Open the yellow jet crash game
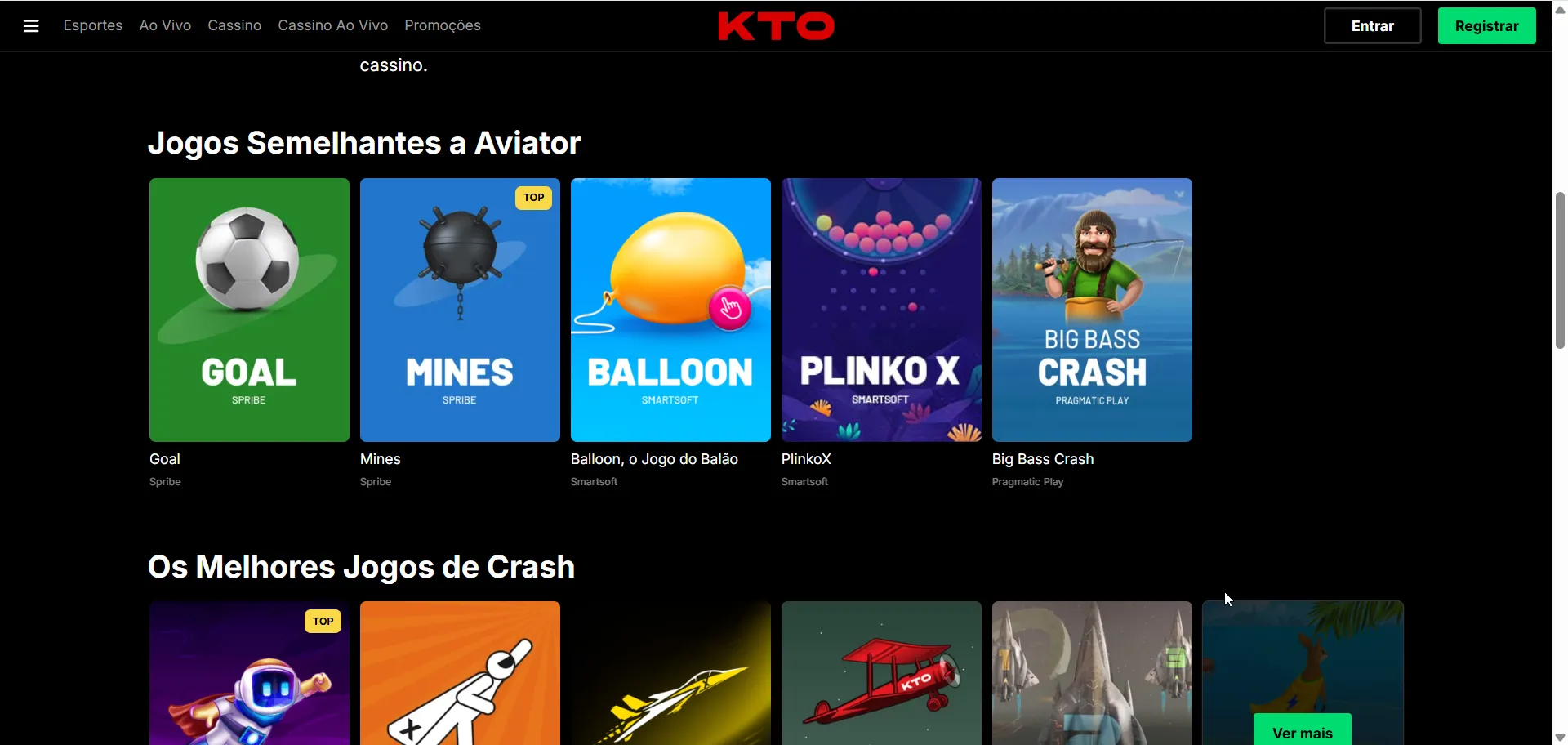 [670, 673]
